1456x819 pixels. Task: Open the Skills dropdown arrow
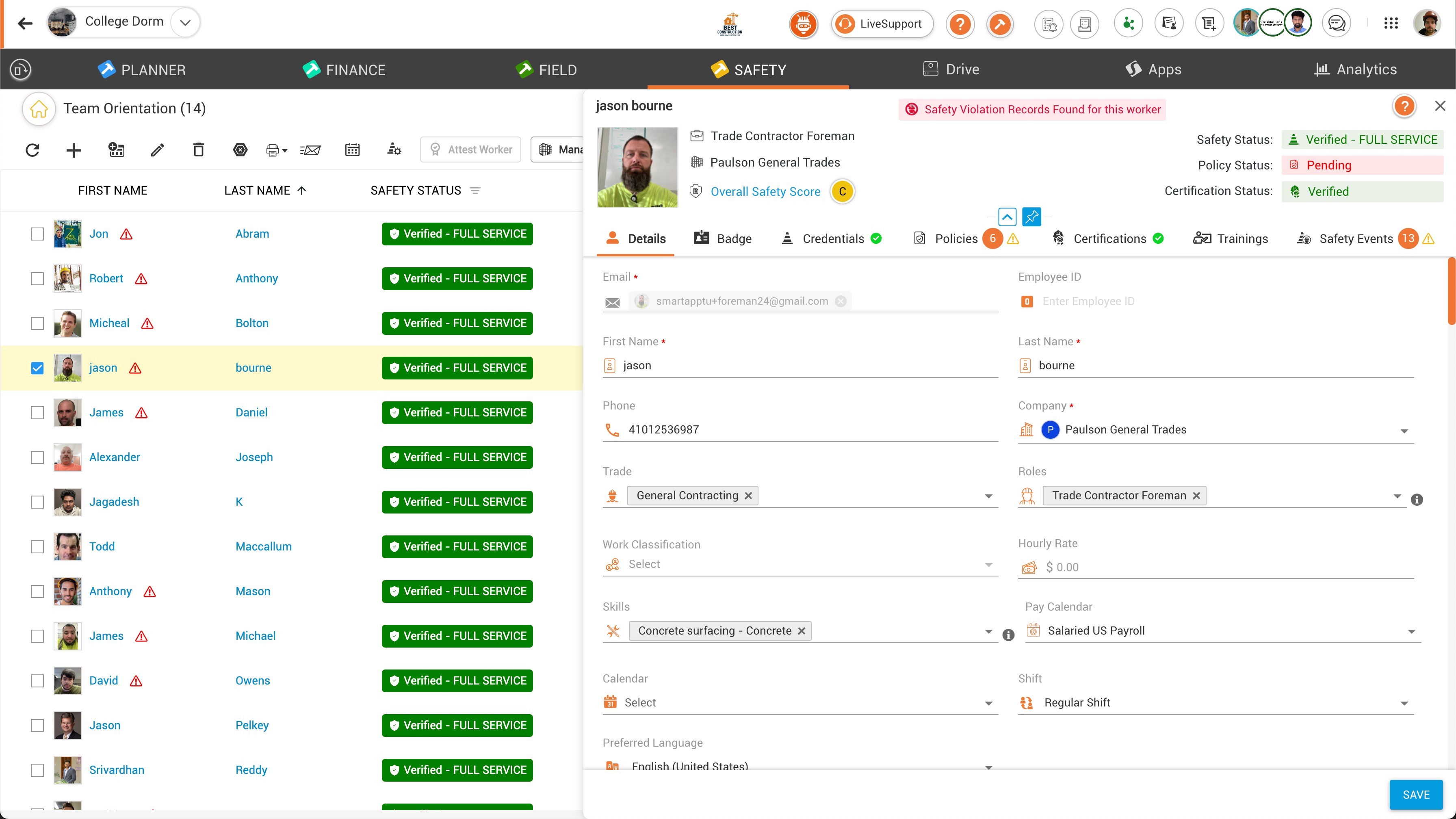[x=988, y=631]
